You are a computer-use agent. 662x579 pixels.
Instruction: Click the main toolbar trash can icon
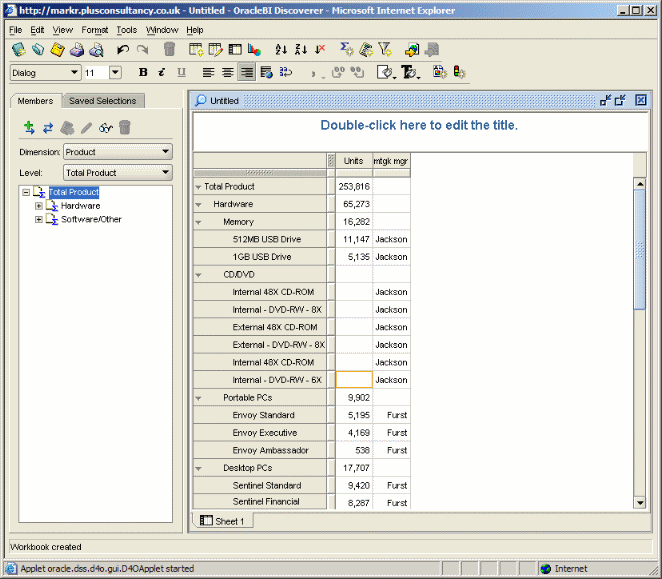tap(169, 49)
